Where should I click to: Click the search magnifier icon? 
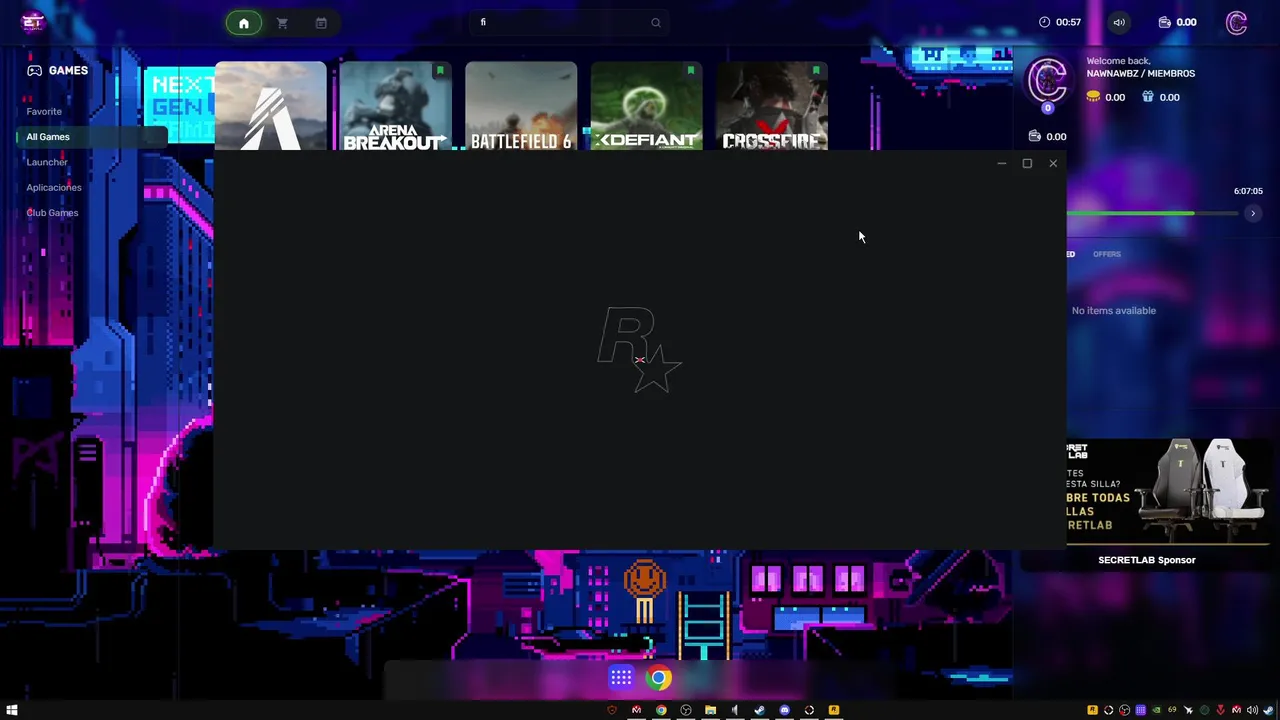656,23
